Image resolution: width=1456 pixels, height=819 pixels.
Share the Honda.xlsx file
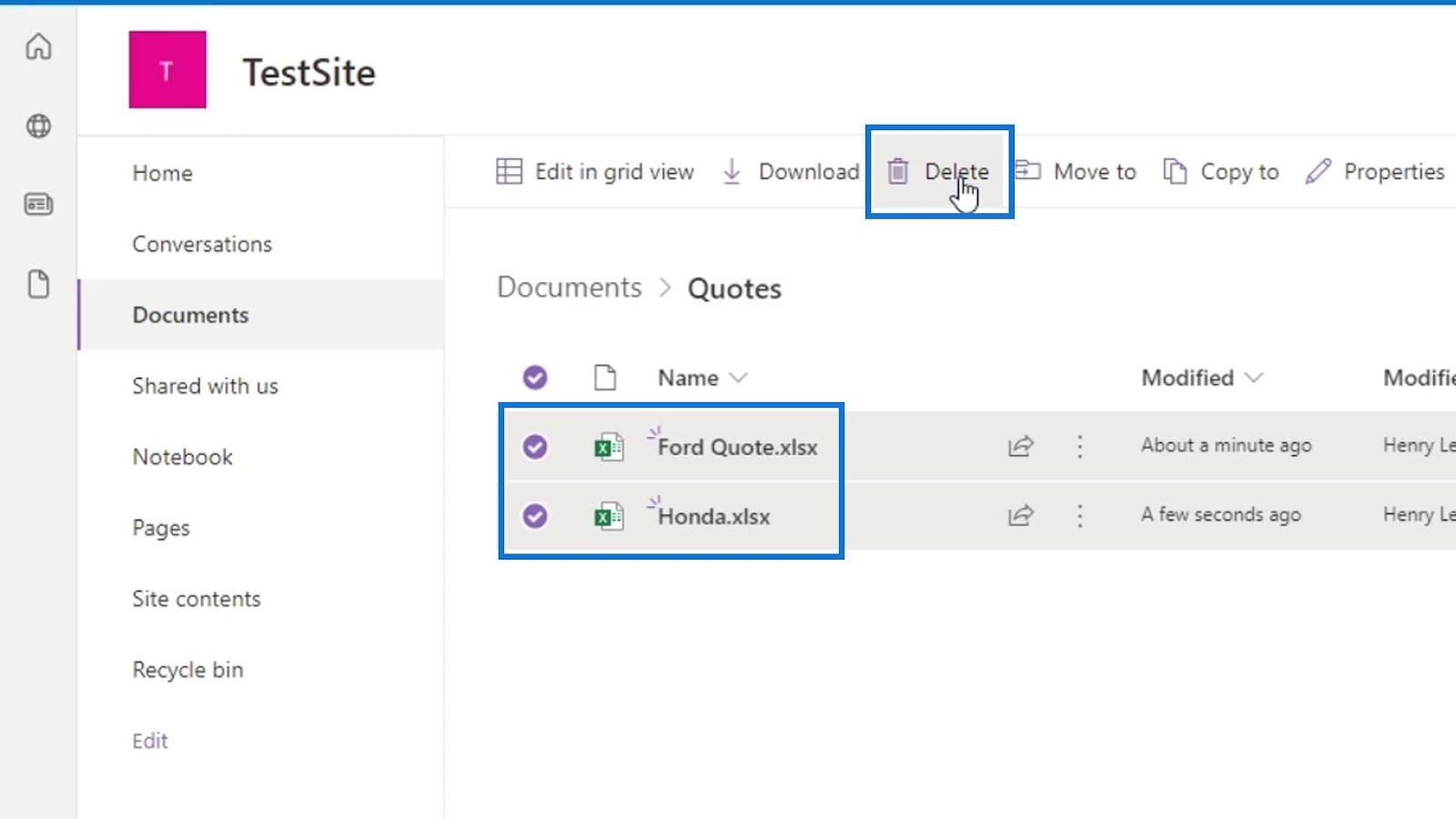(1021, 515)
